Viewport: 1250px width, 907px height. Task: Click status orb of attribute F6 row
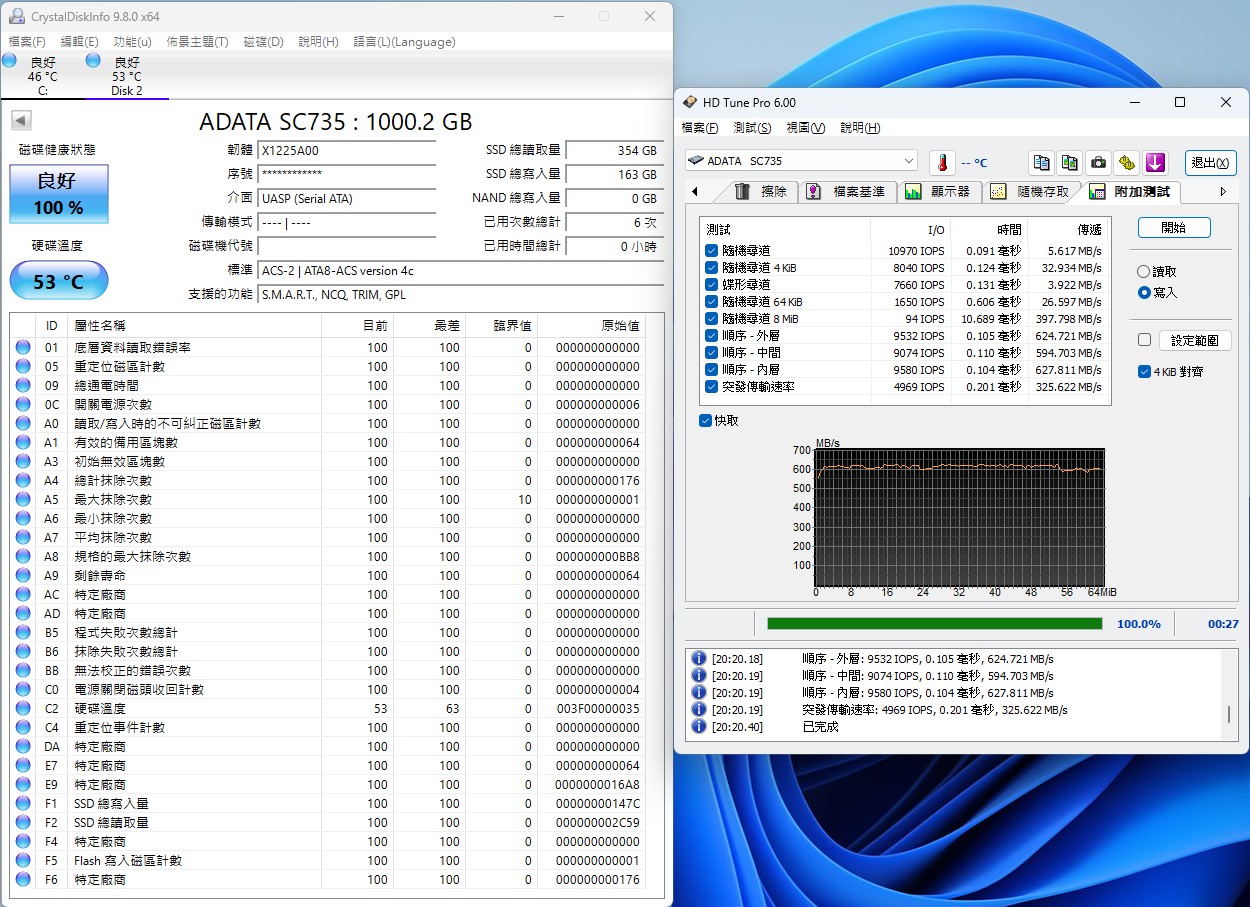(23, 880)
